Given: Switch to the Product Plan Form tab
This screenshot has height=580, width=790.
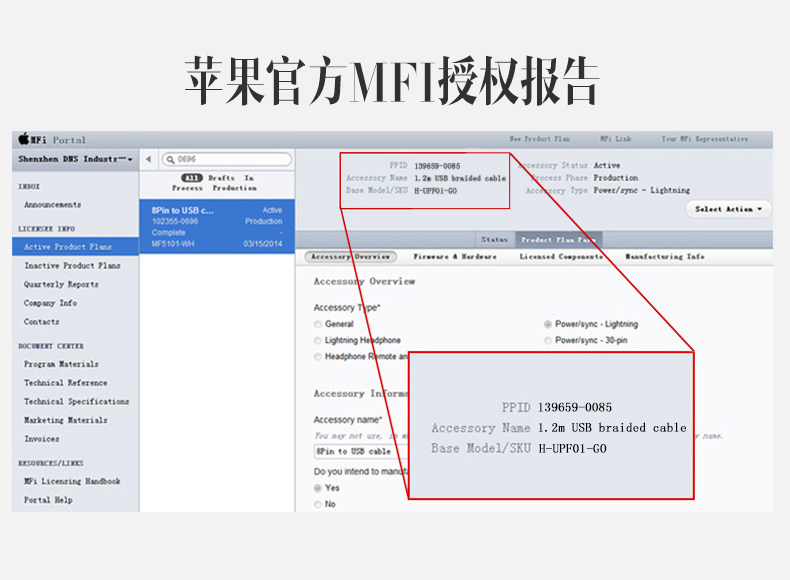Looking at the screenshot, I should point(559,240).
